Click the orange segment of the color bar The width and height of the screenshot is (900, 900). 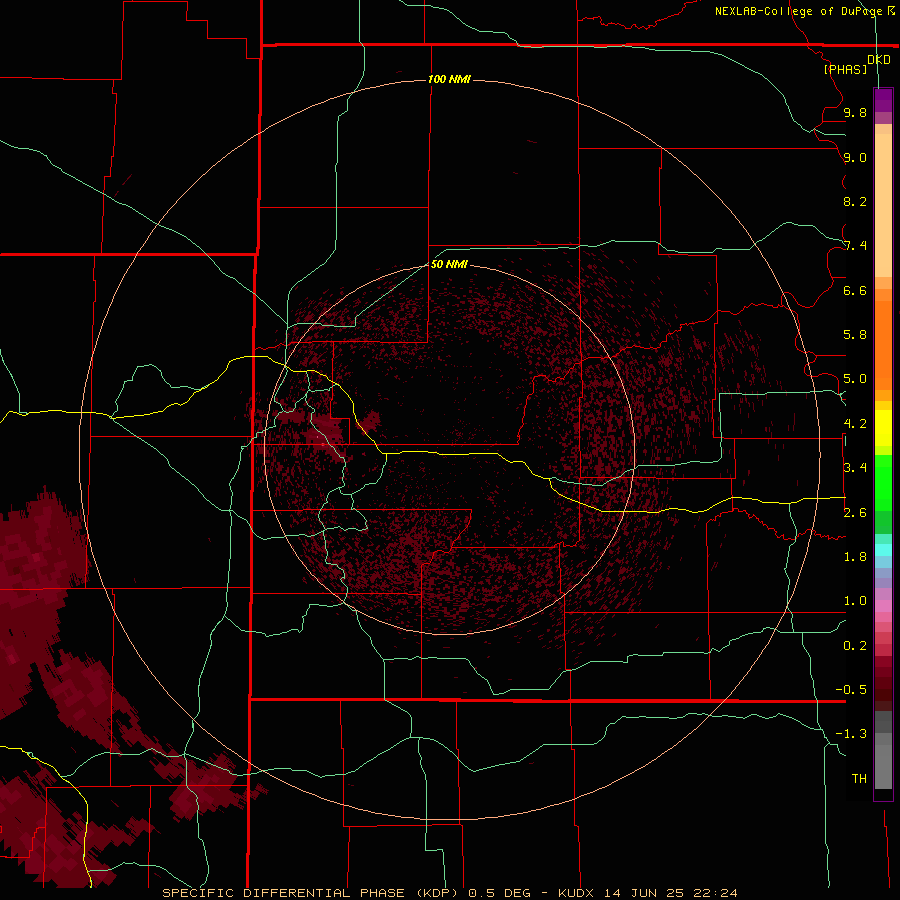click(x=883, y=344)
